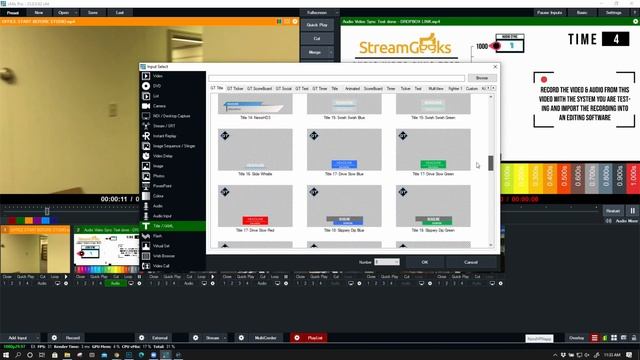
Task: Choose Title 16 Slide Whistle thumbnail
Action: (255, 150)
